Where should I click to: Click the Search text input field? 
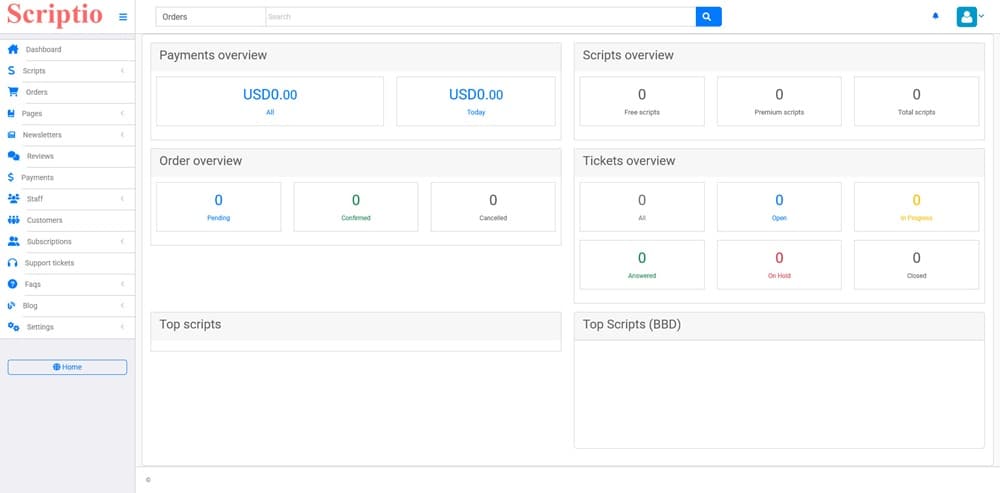(480, 17)
